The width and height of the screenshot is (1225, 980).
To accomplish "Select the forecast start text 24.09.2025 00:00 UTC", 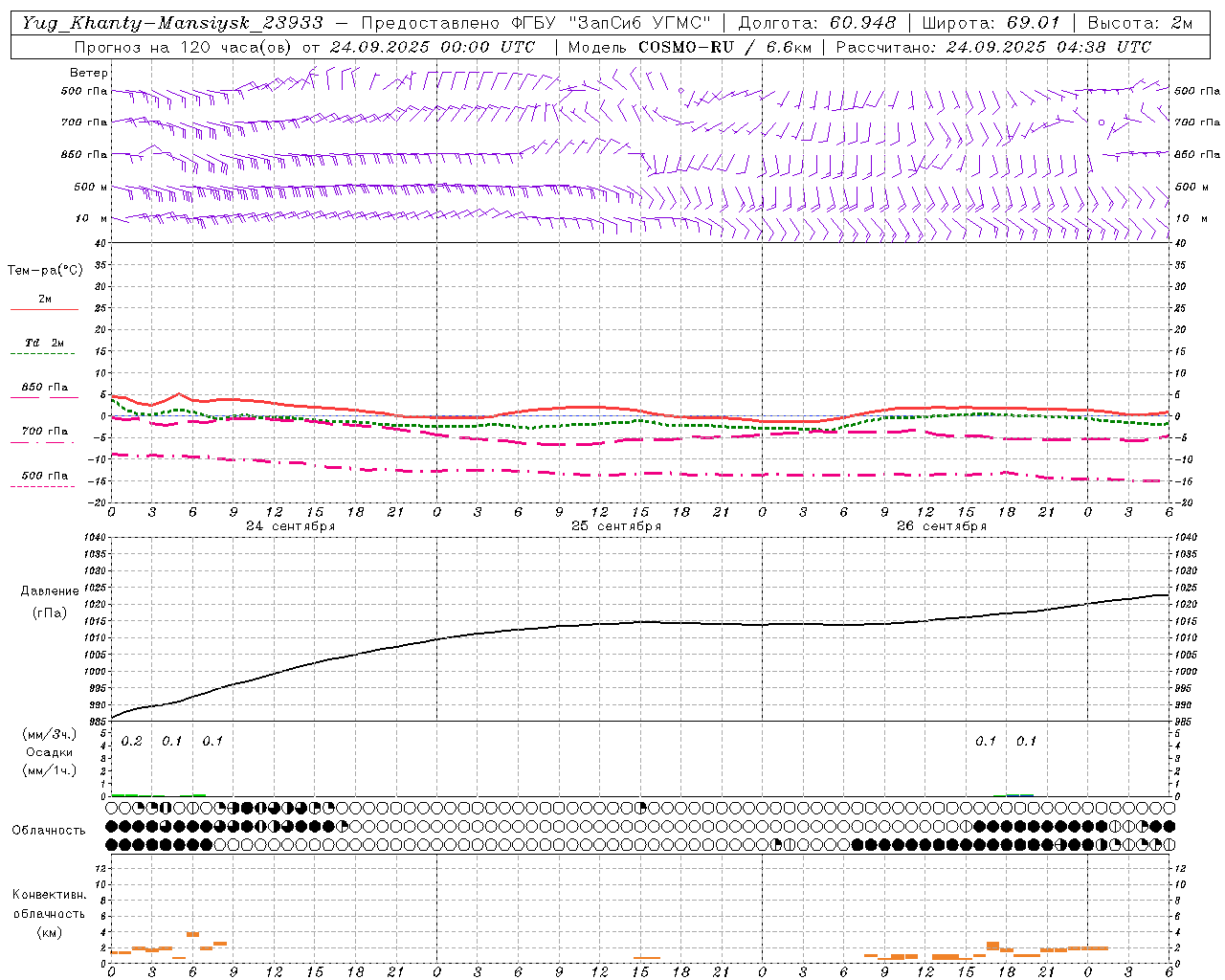I will pyautogui.click(x=433, y=47).
